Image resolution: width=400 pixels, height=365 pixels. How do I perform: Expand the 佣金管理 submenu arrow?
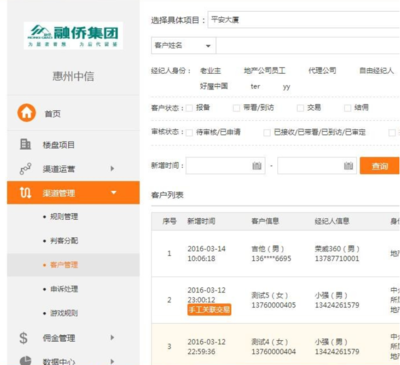(x=112, y=338)
